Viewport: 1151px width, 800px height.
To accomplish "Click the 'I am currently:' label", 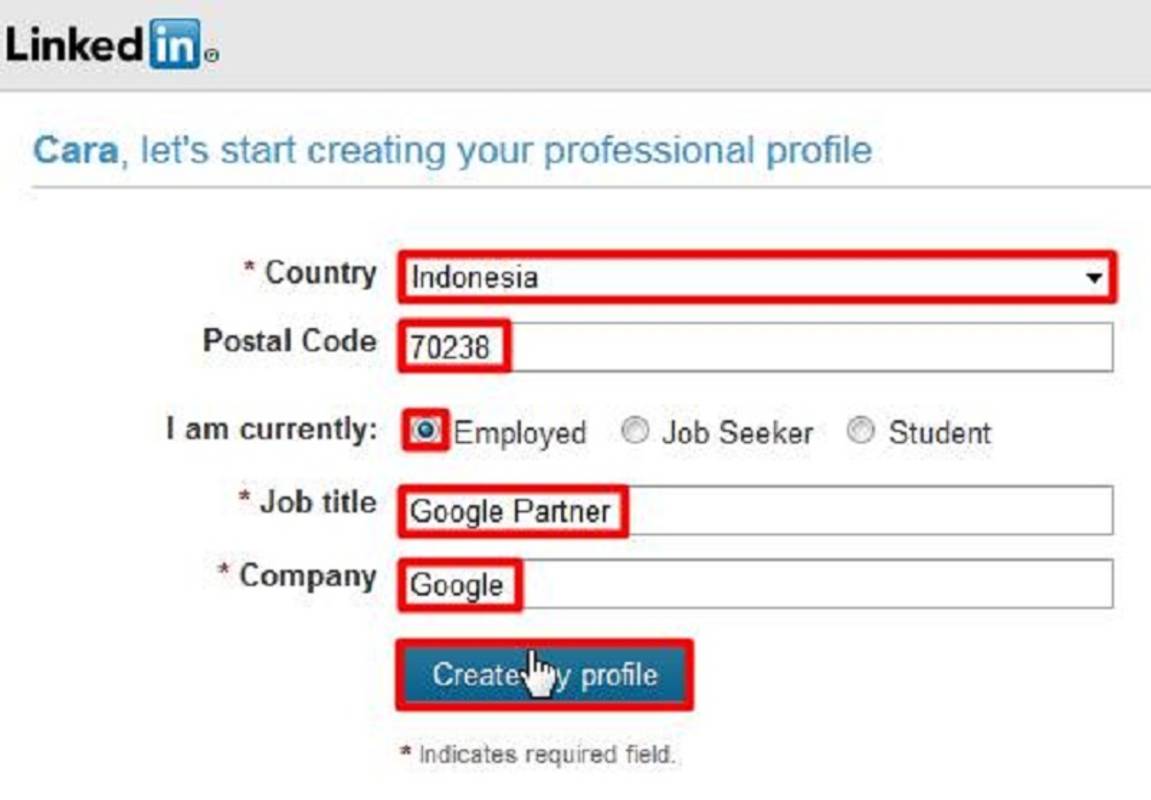I will 272,429.
